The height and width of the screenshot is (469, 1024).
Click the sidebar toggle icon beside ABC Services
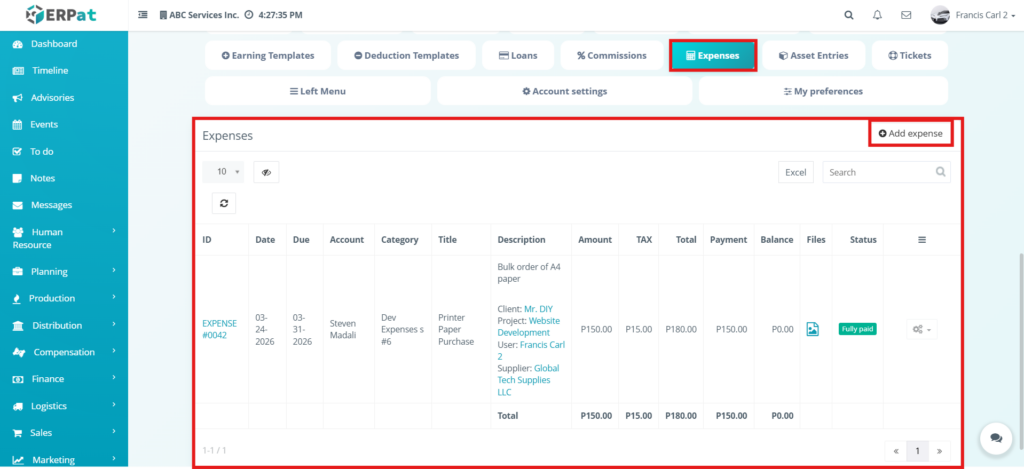[x=142, y=15]
